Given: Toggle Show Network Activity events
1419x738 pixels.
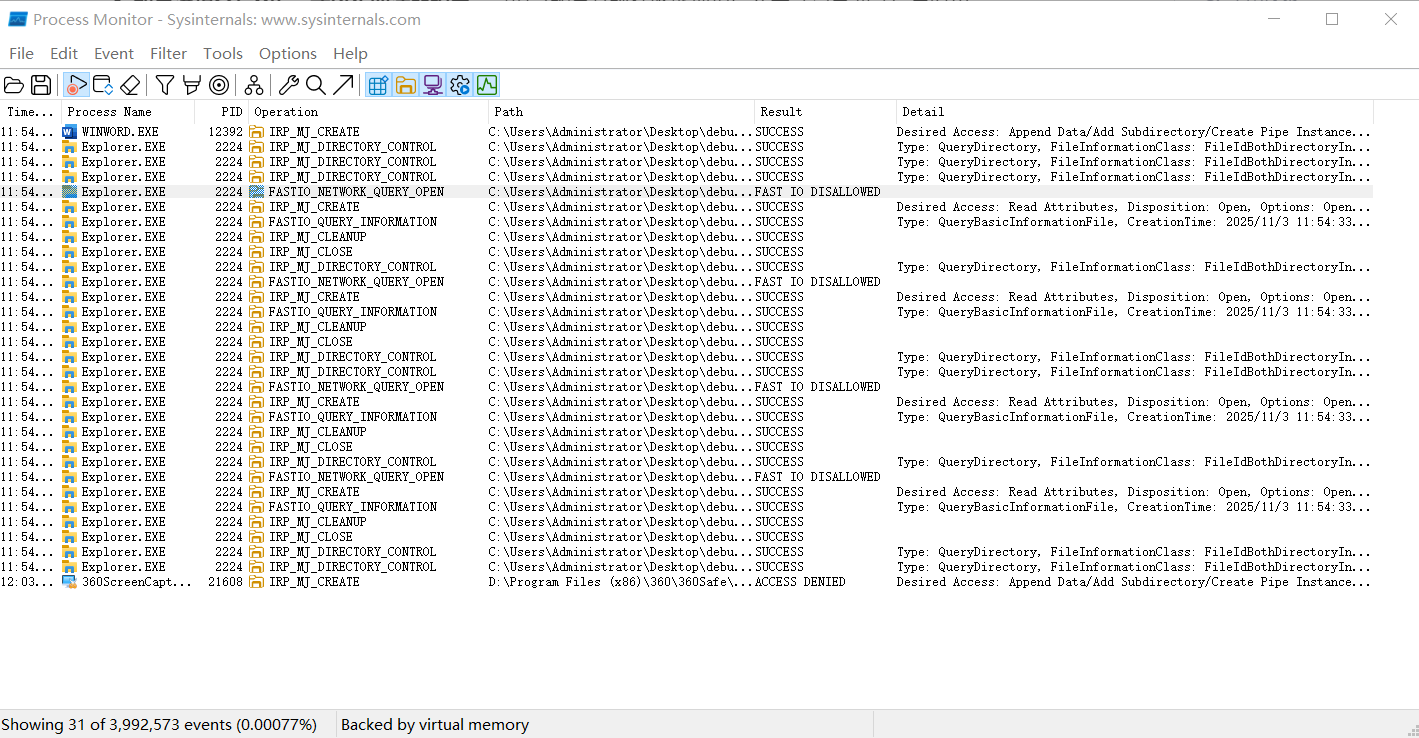Looking at the screenshot, I should click(x=433, y=85).
